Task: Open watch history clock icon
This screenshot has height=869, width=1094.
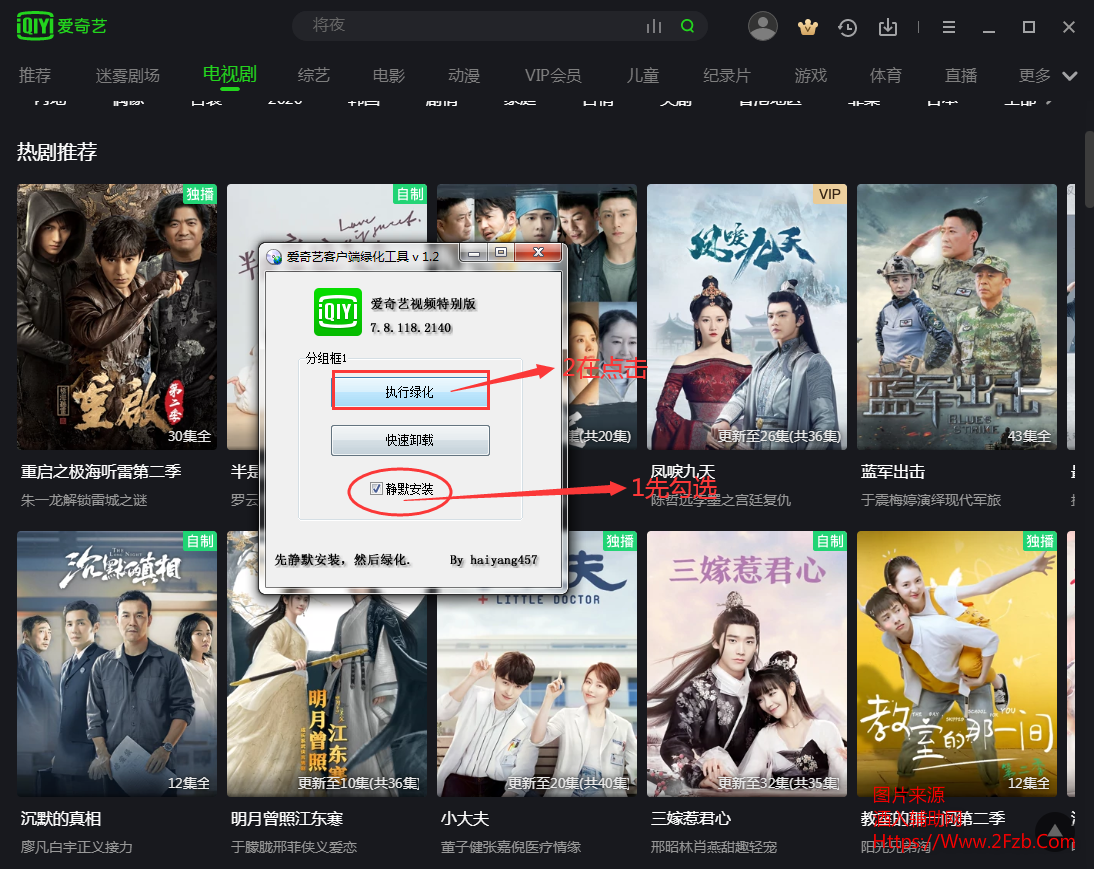Action: 847,27
